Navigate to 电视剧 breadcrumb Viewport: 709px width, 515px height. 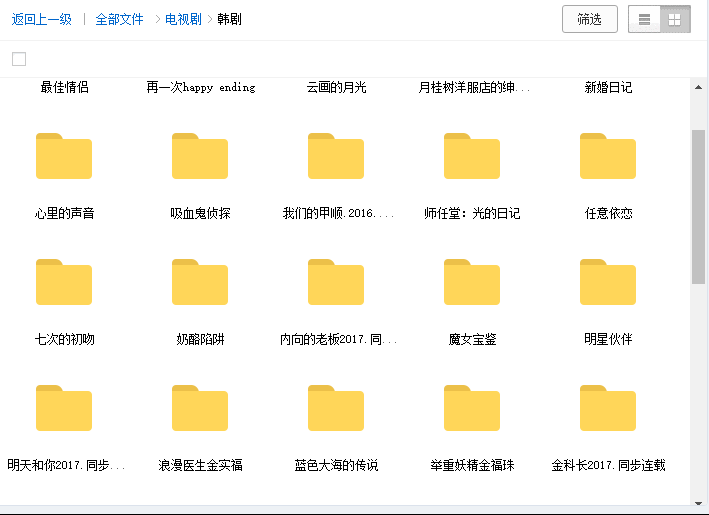[x=185, y=19]
